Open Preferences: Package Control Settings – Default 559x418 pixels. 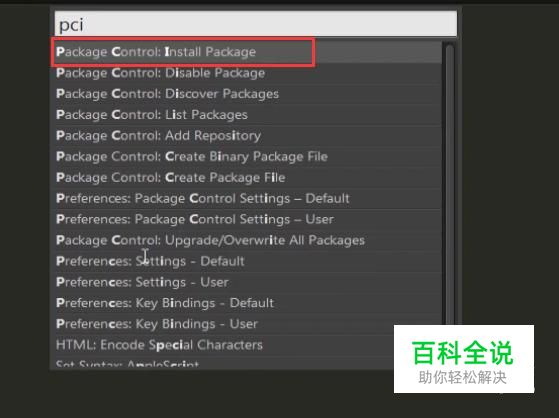pos(248,199)
